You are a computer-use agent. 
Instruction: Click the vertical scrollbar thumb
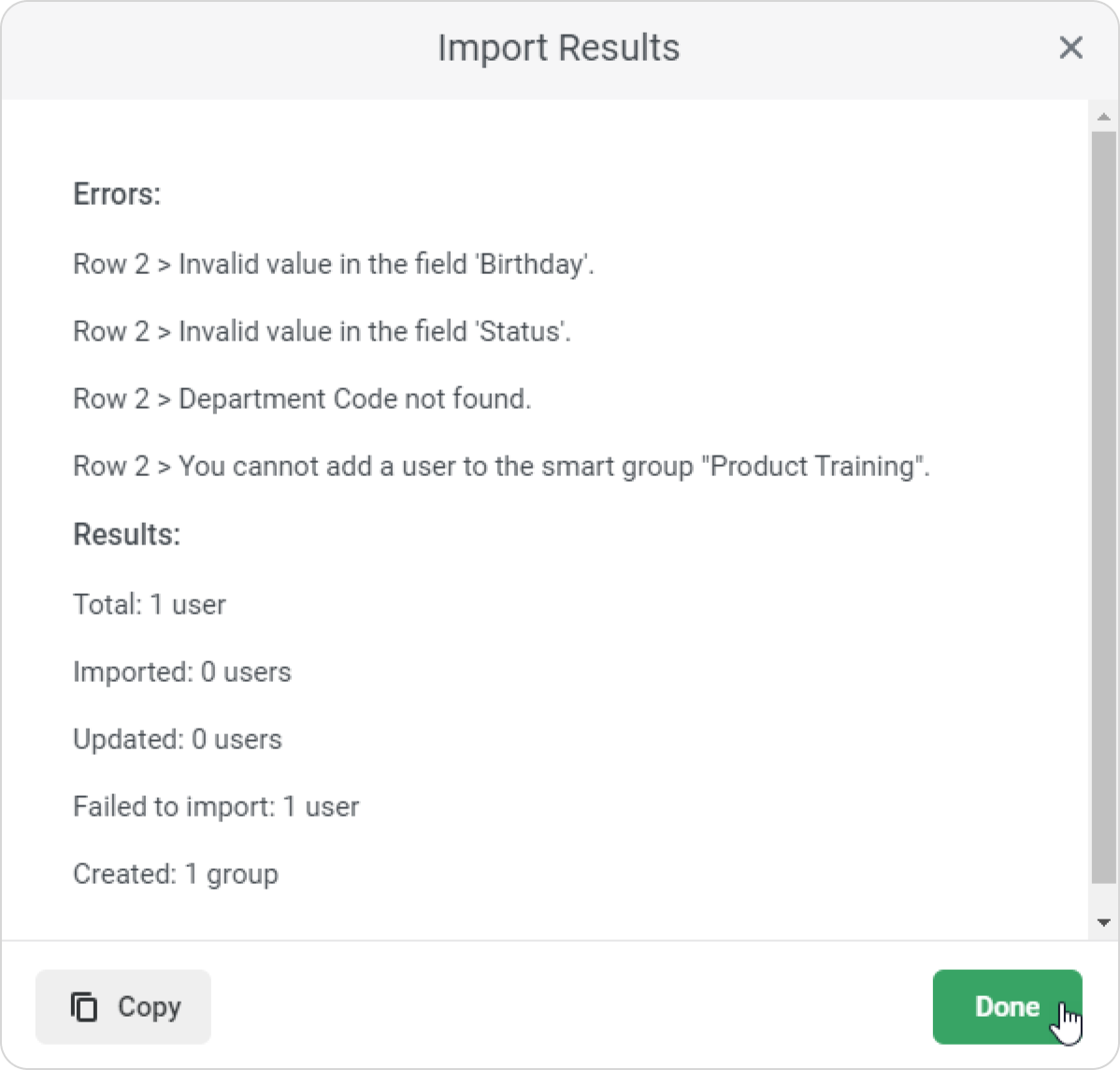pyautogui.click(x=1103, y=505)
